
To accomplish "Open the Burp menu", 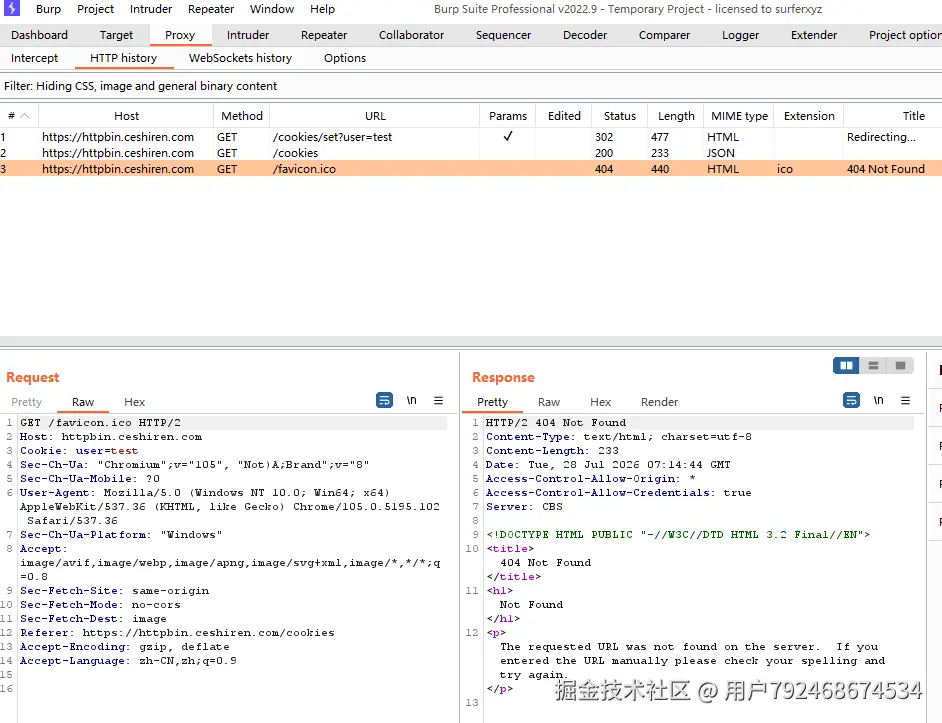I will click(x=48, y=9).
